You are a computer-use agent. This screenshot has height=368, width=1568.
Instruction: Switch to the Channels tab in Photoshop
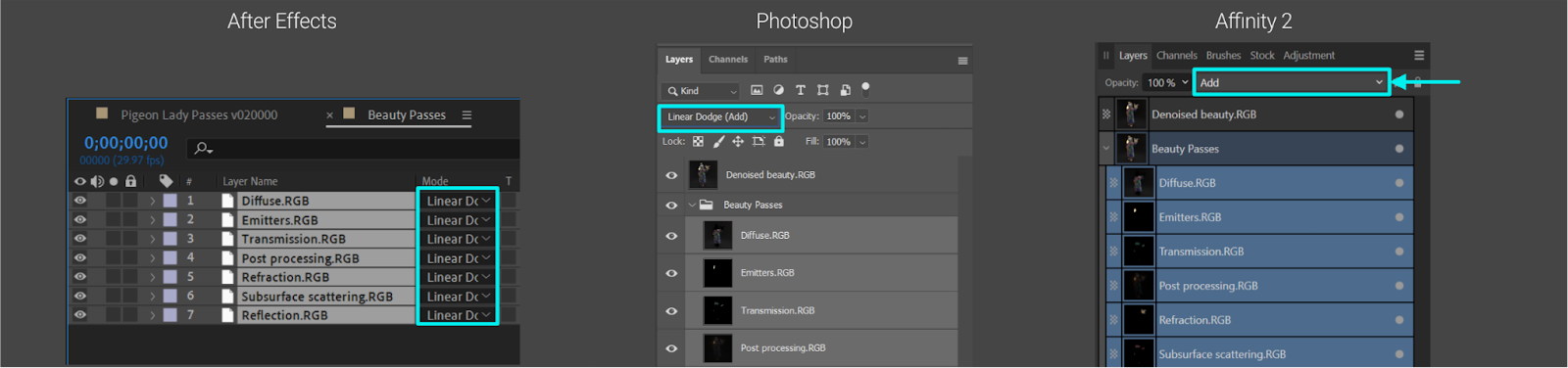click(728, 60)
